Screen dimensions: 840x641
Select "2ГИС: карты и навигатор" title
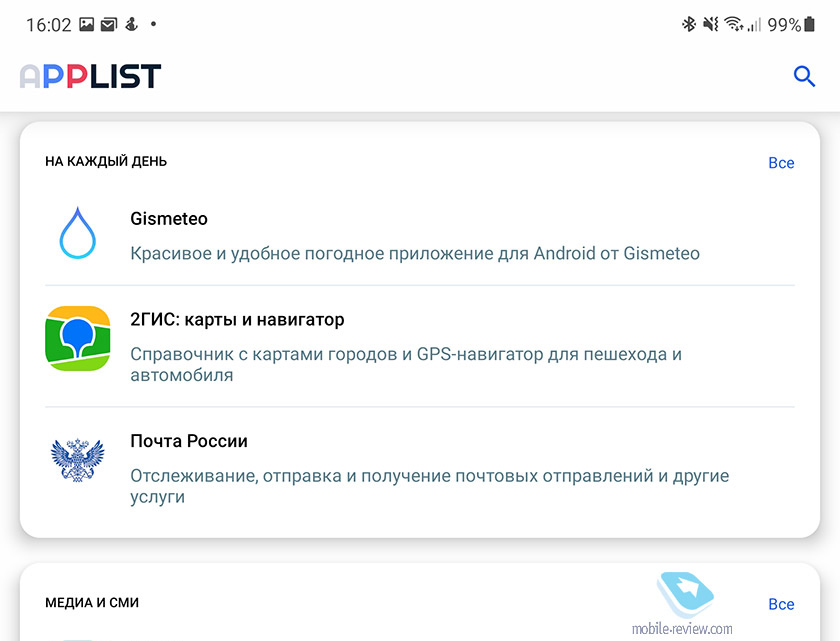point(237,320)
